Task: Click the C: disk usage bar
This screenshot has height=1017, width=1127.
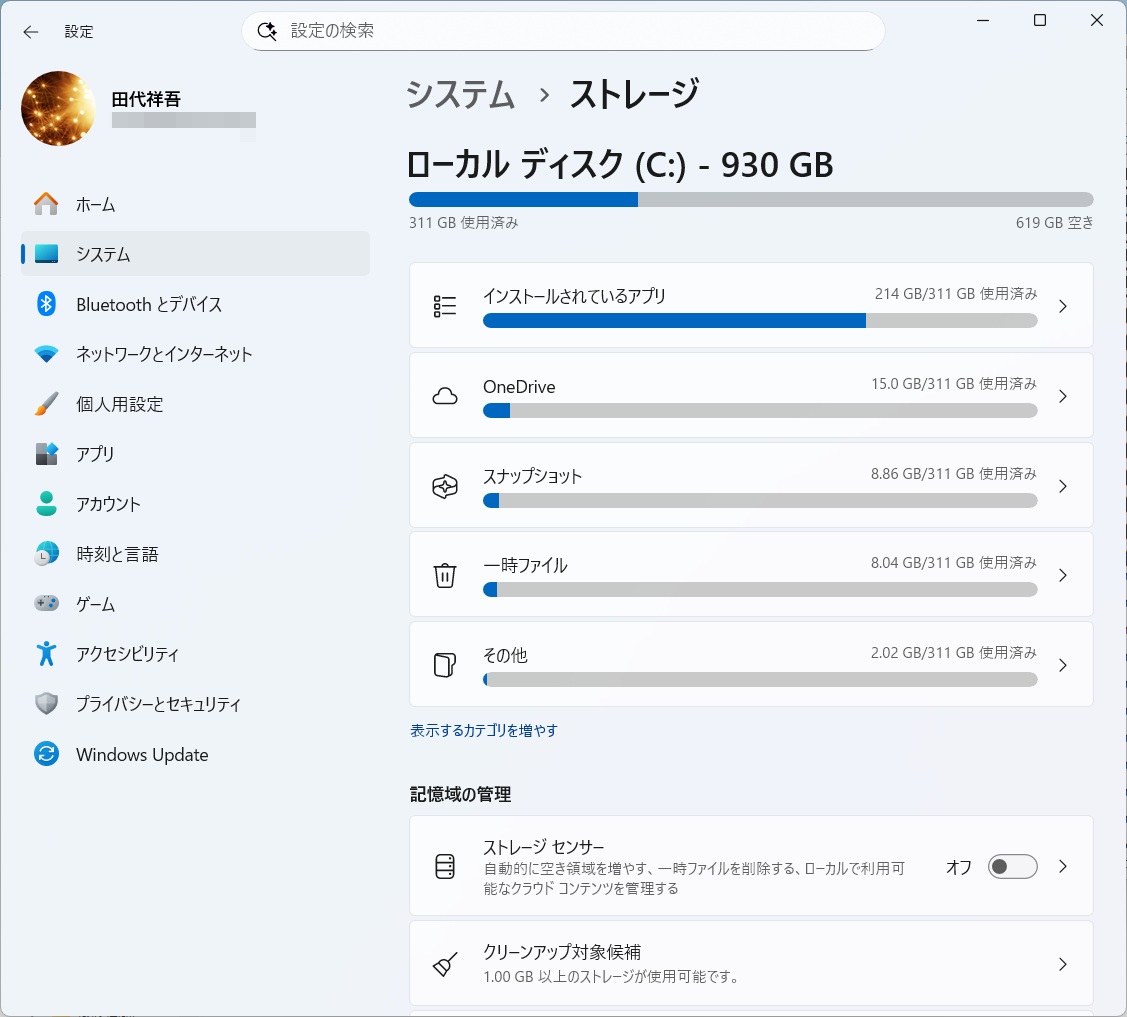Action: 751,200
